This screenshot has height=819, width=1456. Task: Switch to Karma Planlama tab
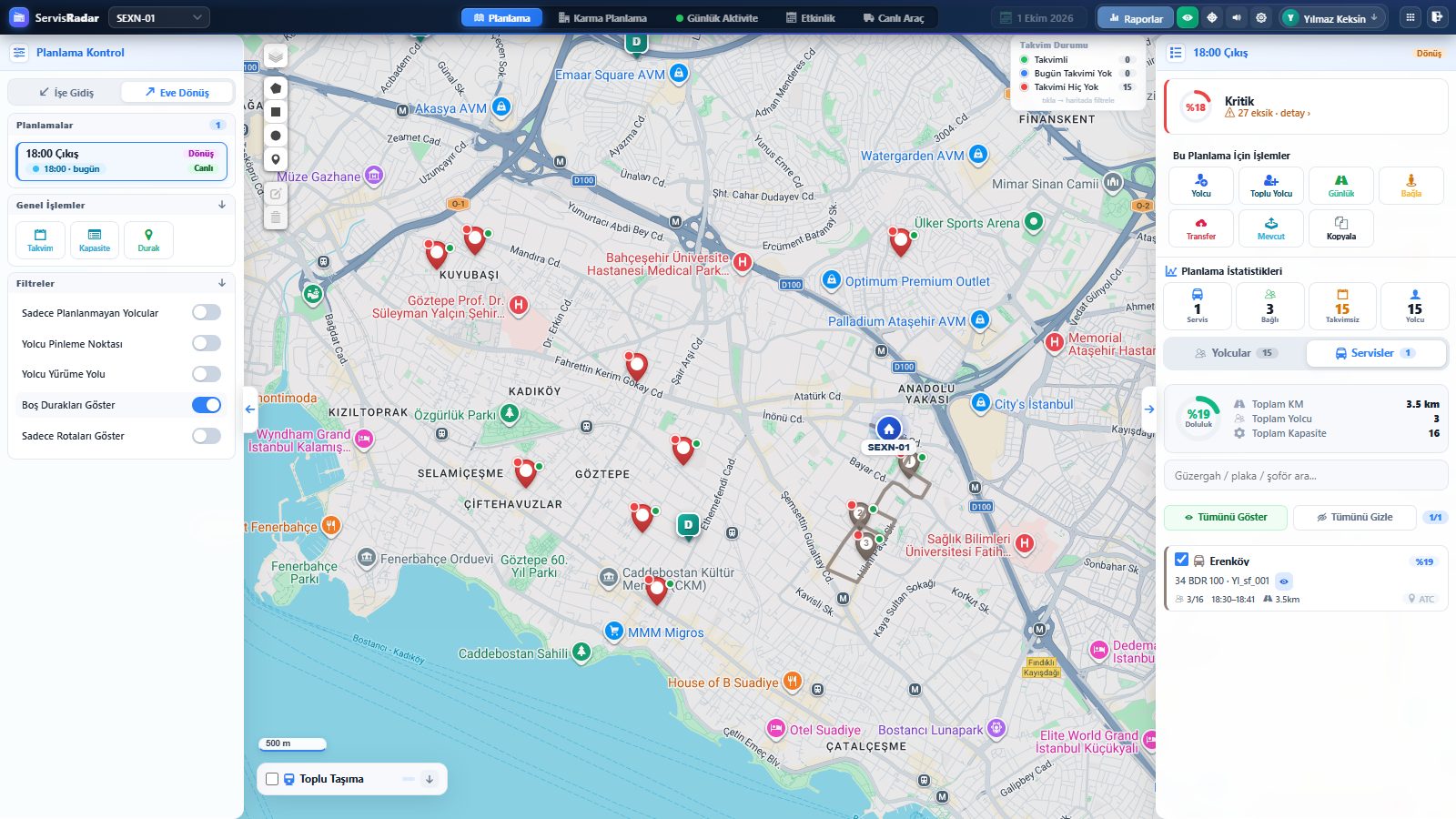pyautogui.click(x=602, y=17)
